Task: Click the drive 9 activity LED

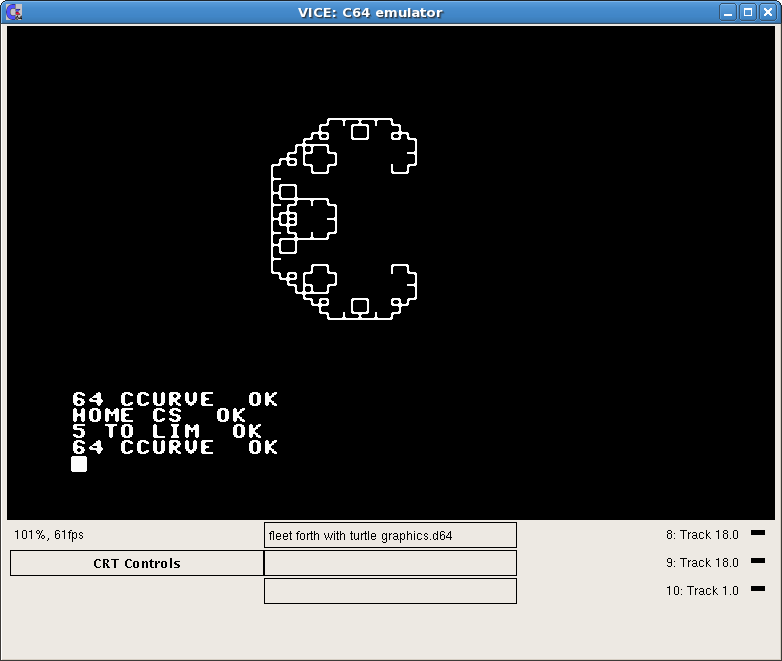Action: point(757,561)
